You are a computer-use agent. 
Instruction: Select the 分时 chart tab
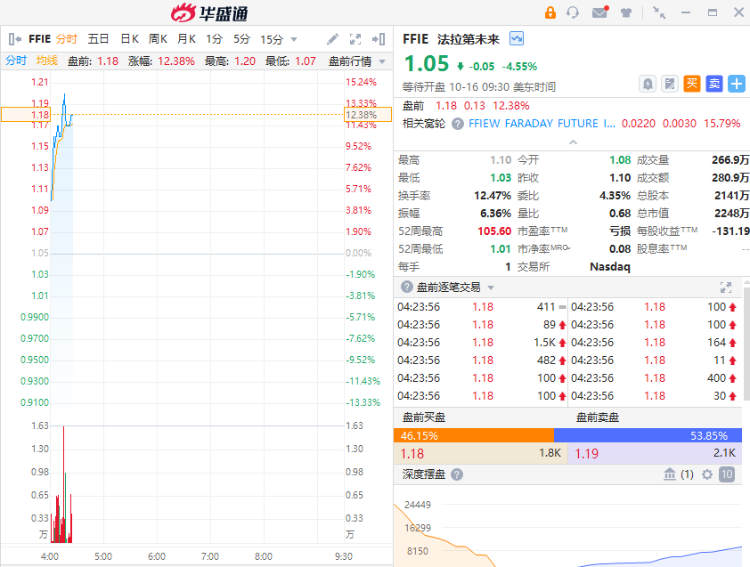[x=66, y=39]
